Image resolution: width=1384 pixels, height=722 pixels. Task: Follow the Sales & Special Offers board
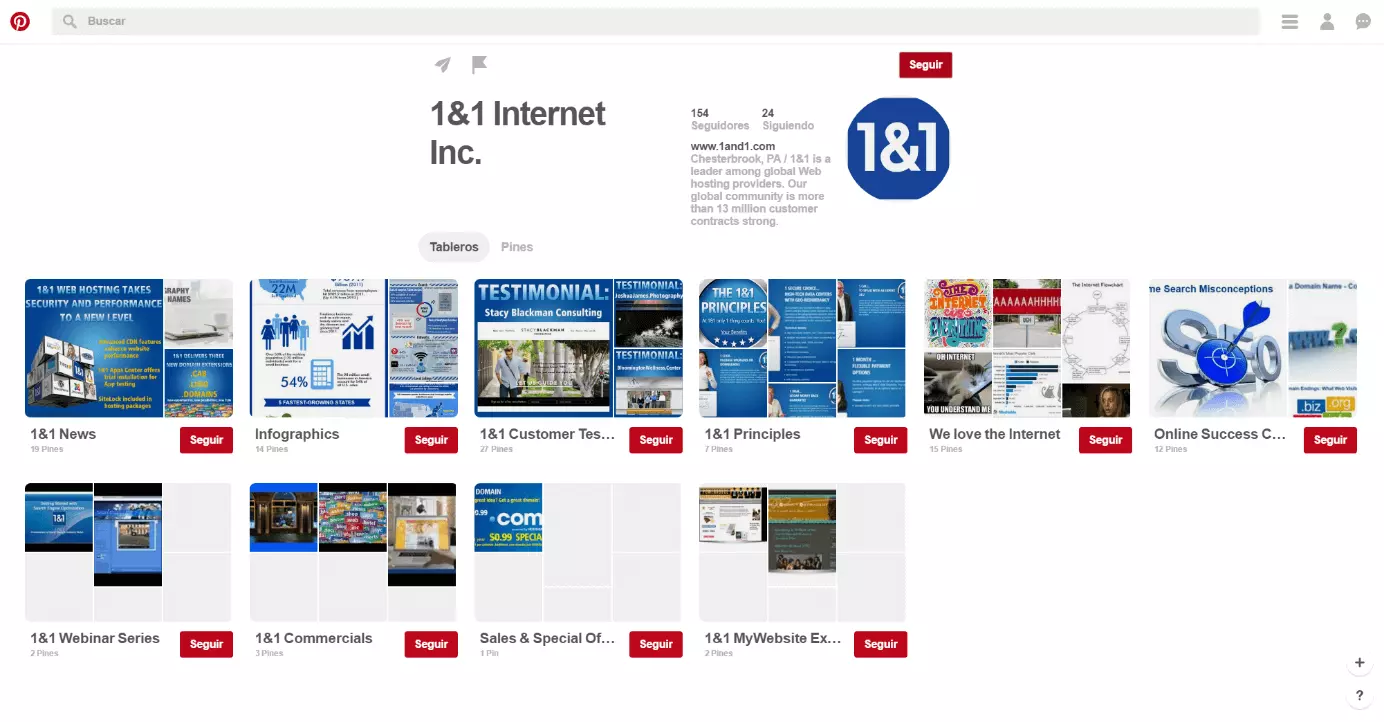pos(656,644)
